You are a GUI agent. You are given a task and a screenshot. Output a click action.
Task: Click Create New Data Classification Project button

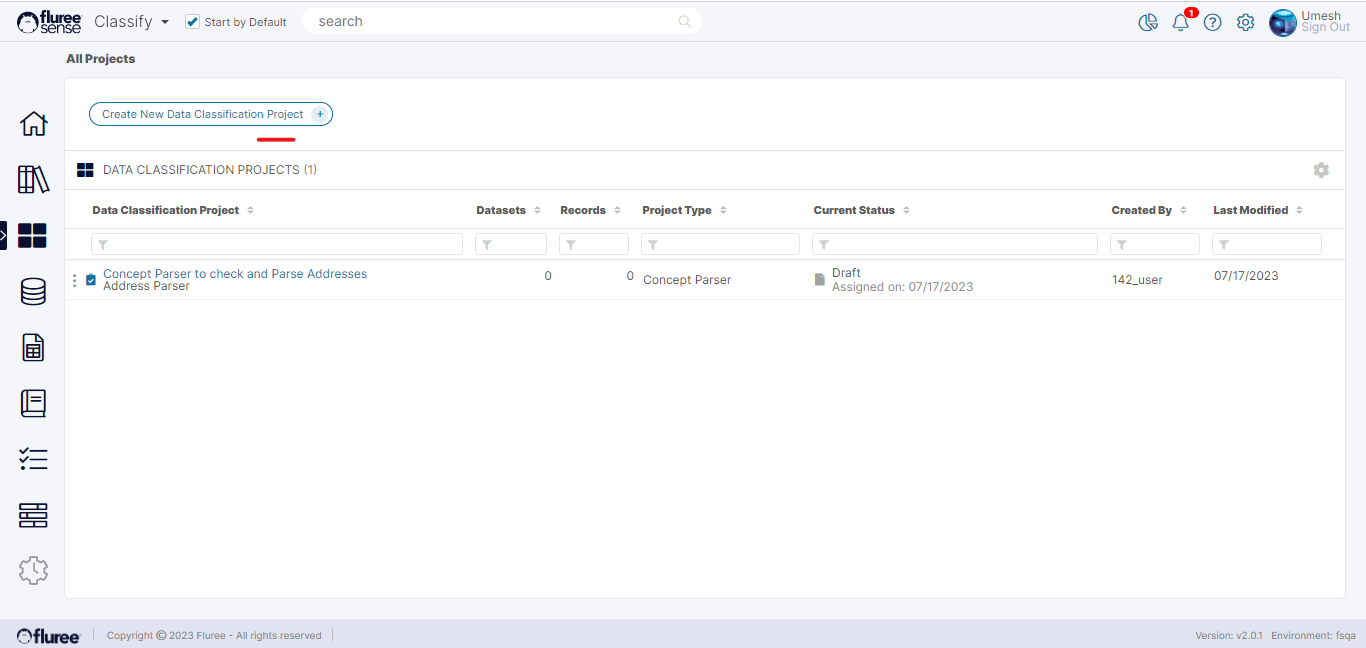pos(210,114)
